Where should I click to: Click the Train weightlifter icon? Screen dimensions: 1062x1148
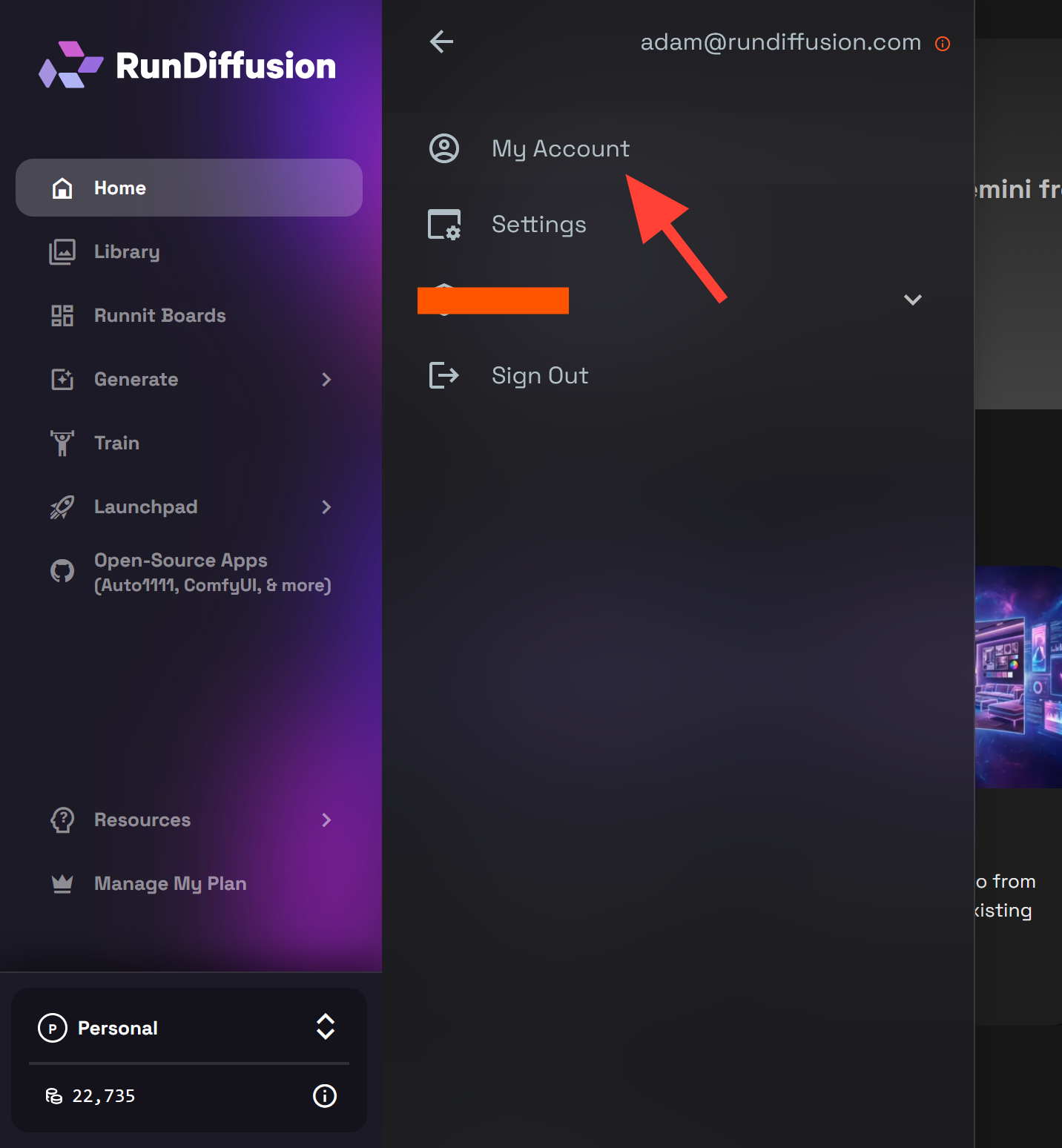pos(62,443)
